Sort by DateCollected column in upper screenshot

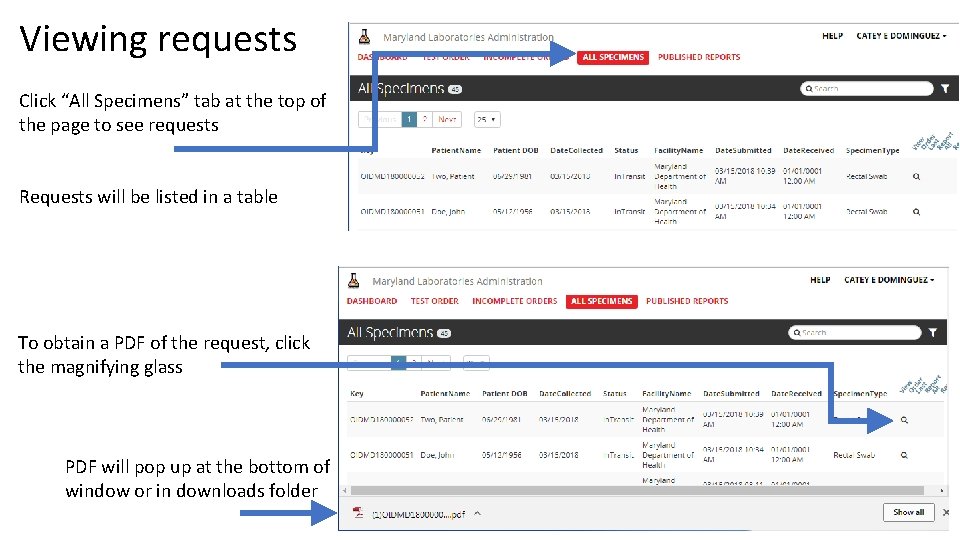click(576, 151)
